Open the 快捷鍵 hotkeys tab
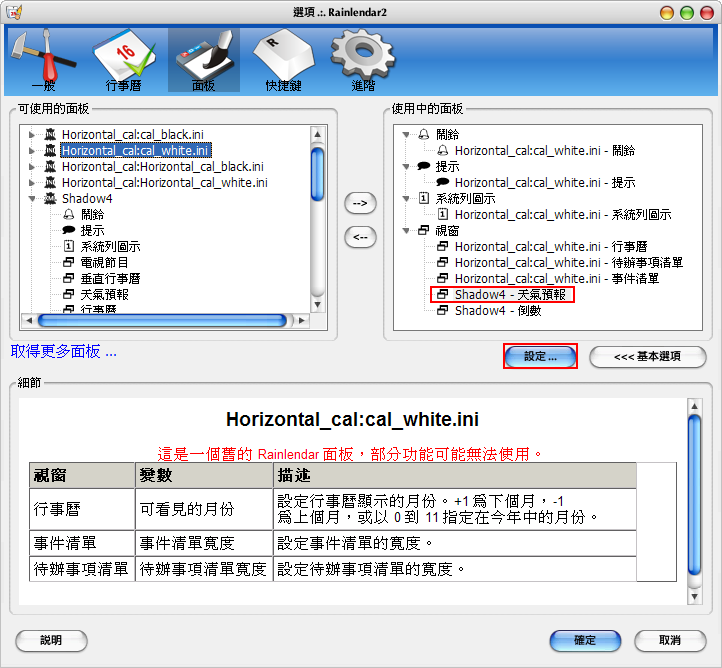This screenshot has height=668, width=722. (283, 60)
